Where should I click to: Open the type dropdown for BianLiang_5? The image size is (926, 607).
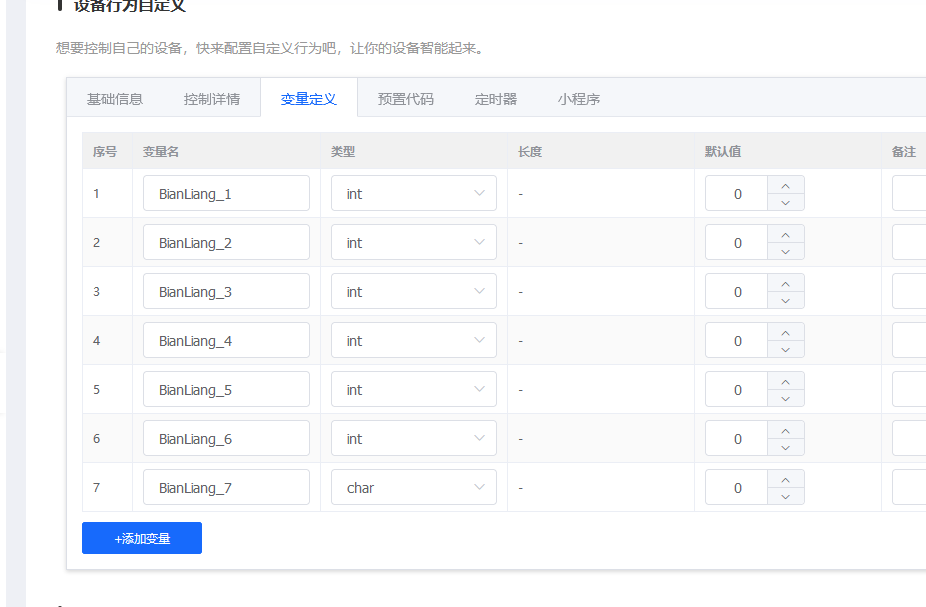413,389
